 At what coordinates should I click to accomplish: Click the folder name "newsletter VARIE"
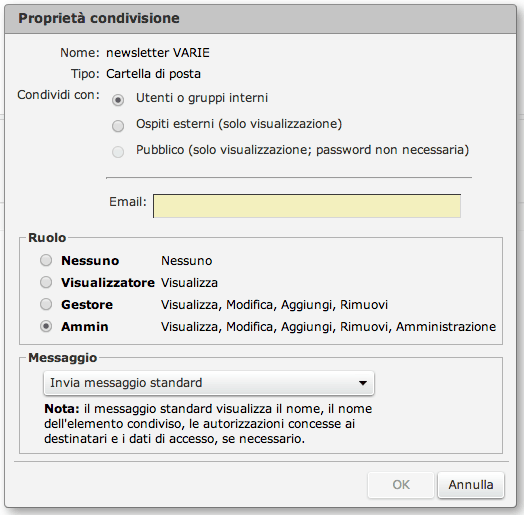click(158, 53)
